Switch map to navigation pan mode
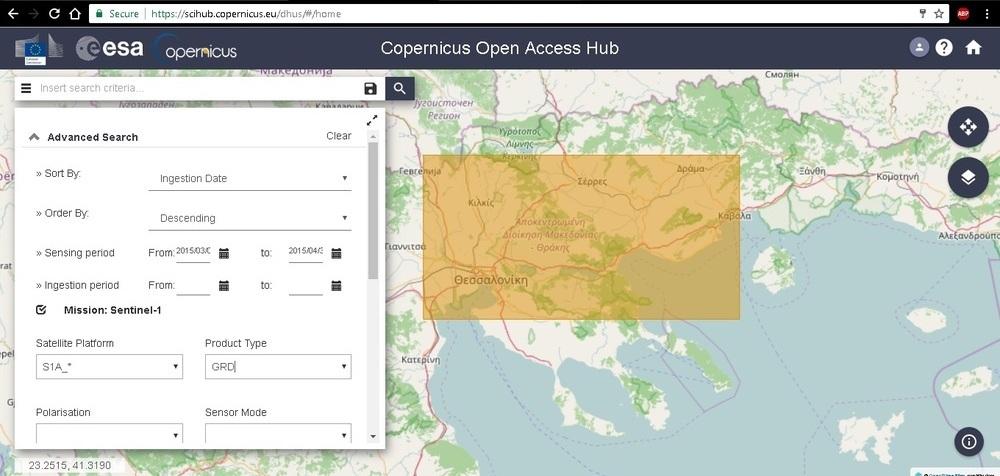1000x476 pixels. pyautogui.click(x=968, y=127)
